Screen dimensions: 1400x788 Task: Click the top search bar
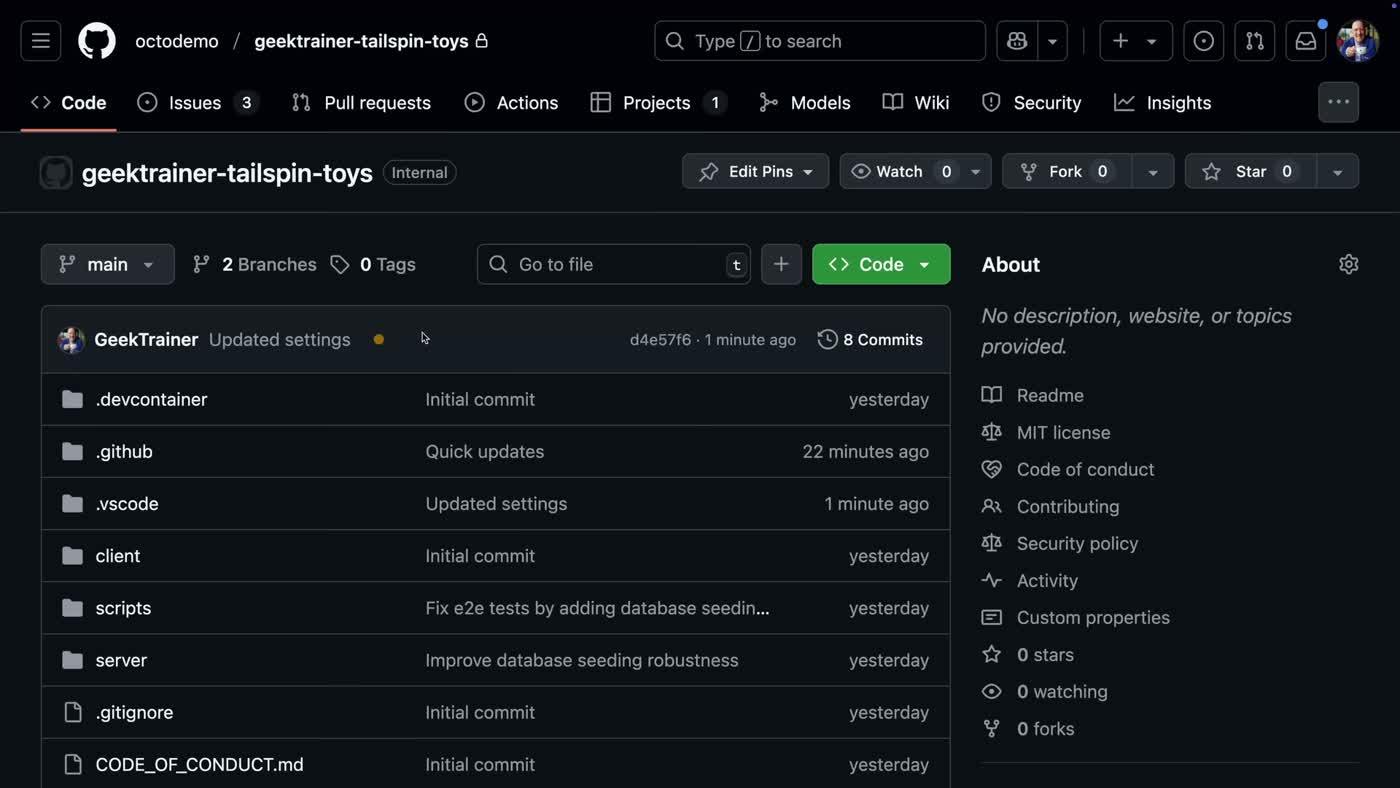point(820,41)
